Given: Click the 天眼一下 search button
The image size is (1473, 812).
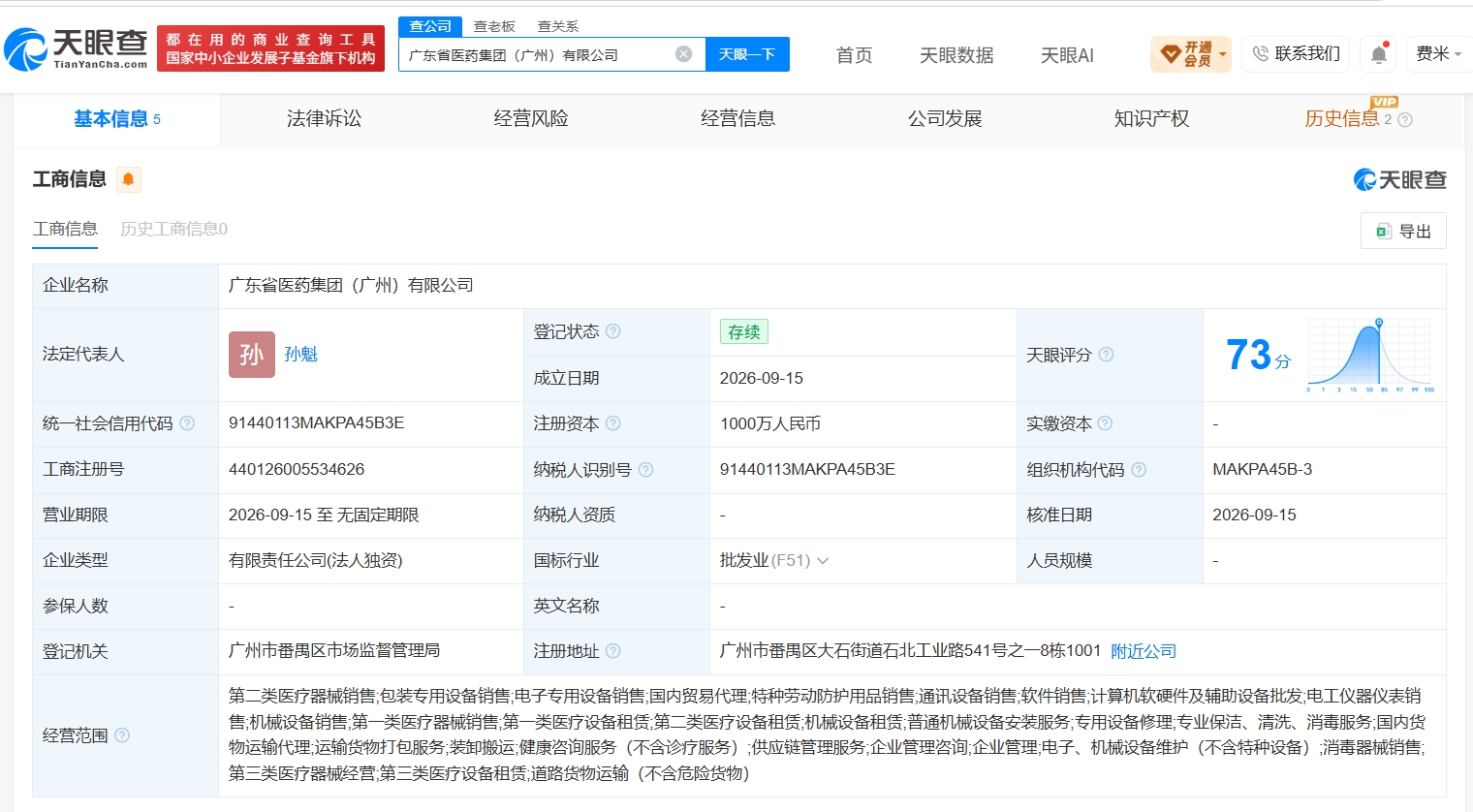Looking at the screenshot, I should 747,54.
